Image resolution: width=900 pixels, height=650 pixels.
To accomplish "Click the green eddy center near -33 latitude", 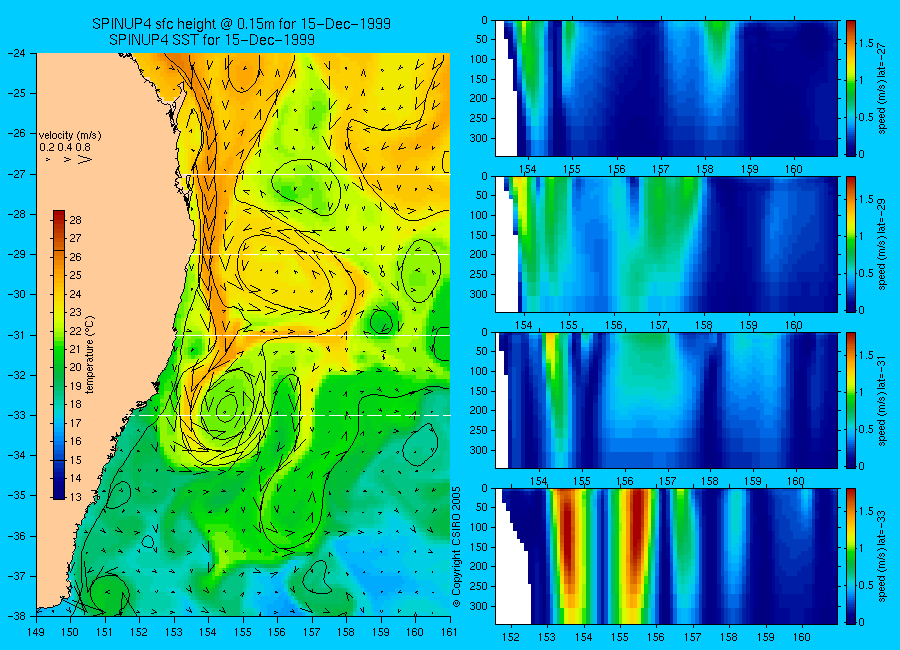I will 227,407.
